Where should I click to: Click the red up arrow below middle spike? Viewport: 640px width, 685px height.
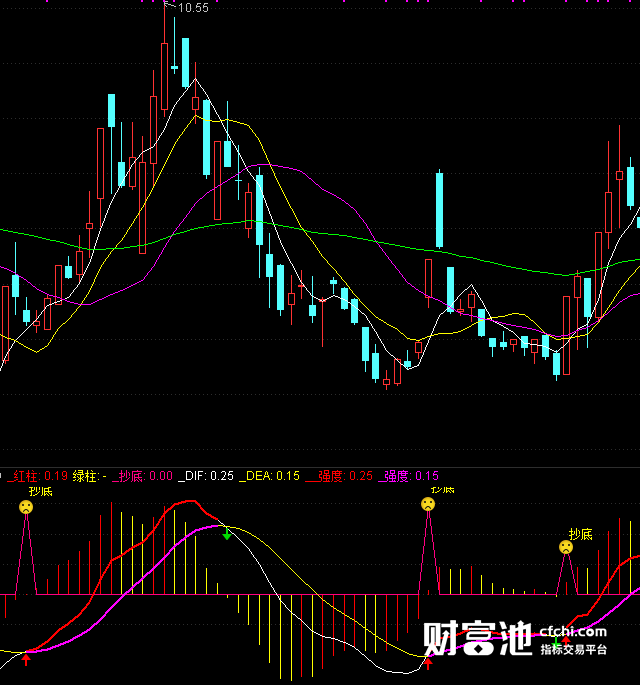tap(428, 664)
